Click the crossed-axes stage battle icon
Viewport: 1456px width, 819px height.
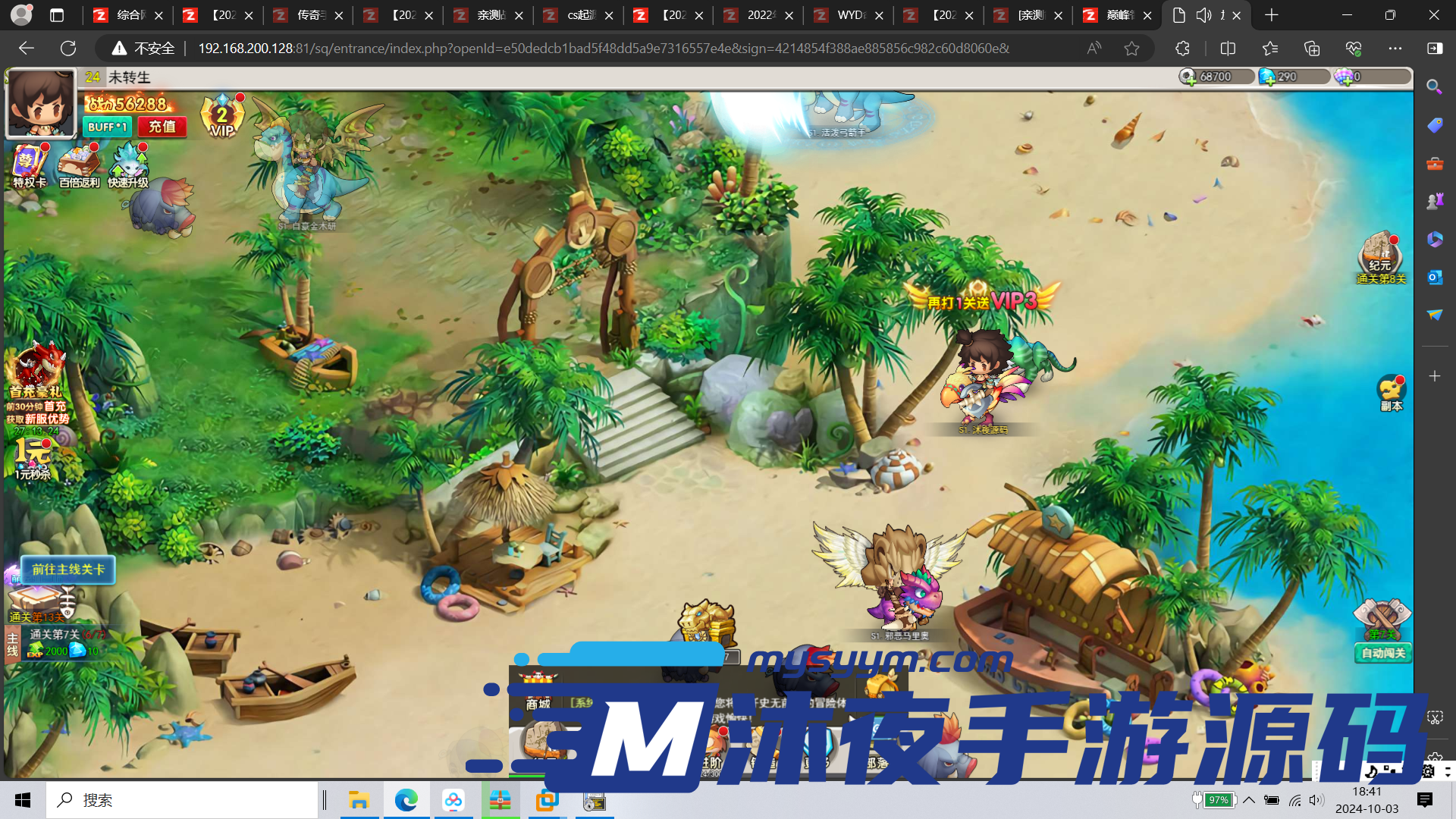pos(1382,618)
